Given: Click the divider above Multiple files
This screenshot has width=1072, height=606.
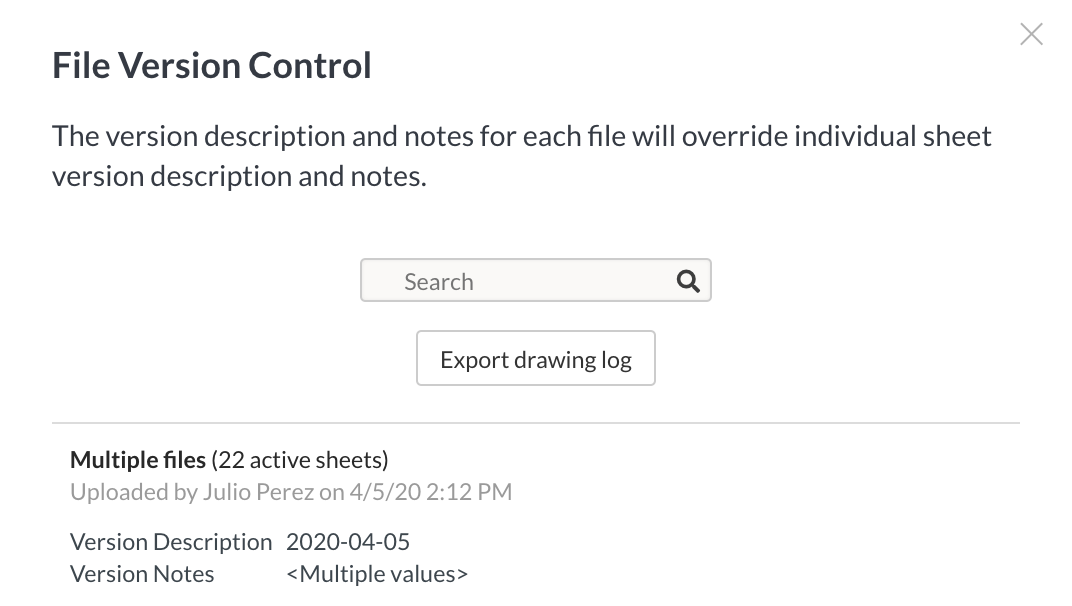Looking at the screenshot, I should (536, 423).
